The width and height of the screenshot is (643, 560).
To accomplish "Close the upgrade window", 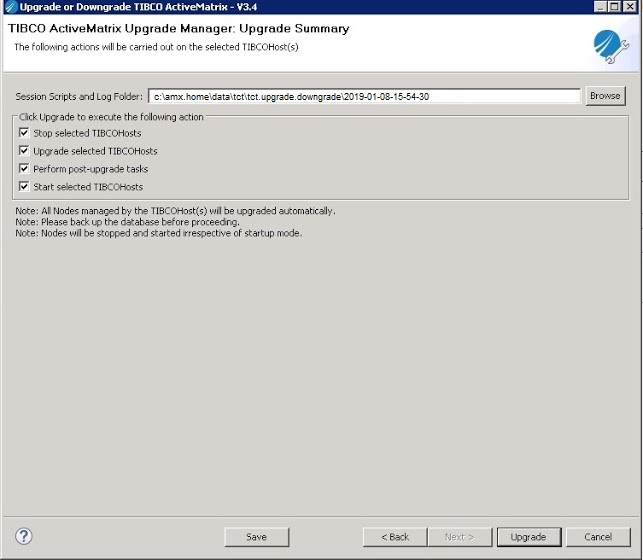I will 629,6.
